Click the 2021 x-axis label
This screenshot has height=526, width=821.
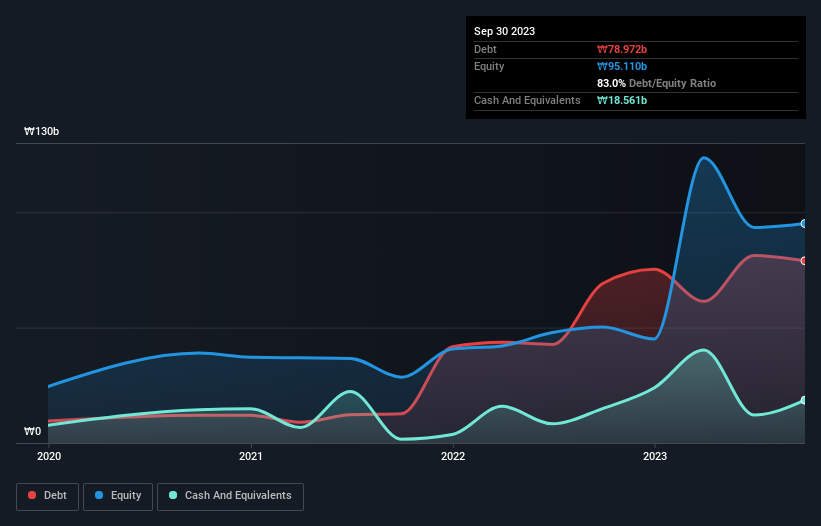point(251,456)
